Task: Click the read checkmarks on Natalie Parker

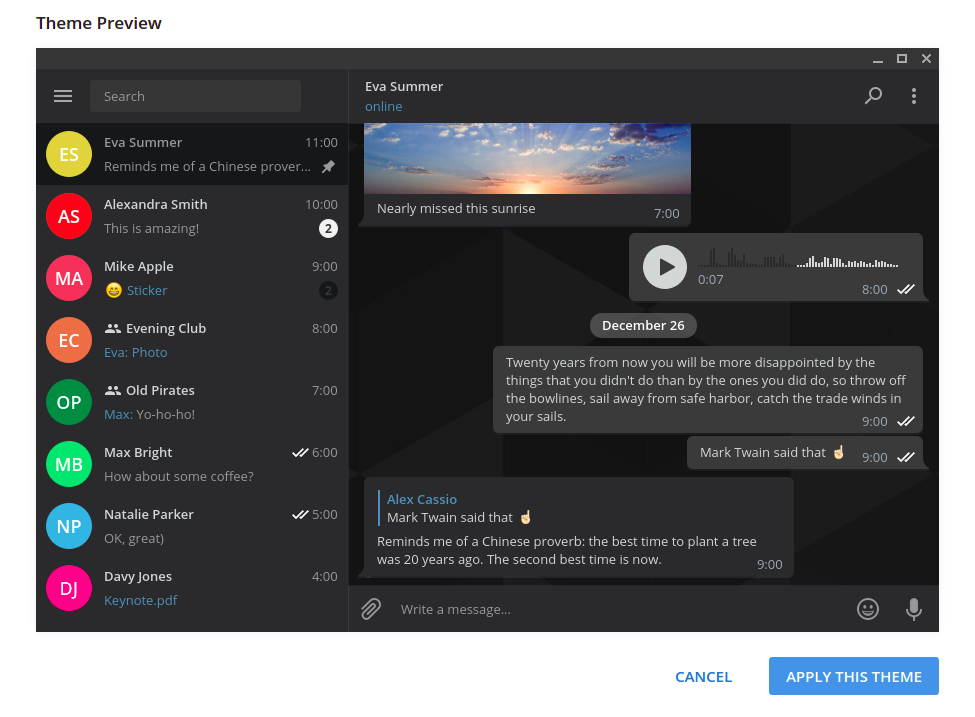Action: [300, 514]
